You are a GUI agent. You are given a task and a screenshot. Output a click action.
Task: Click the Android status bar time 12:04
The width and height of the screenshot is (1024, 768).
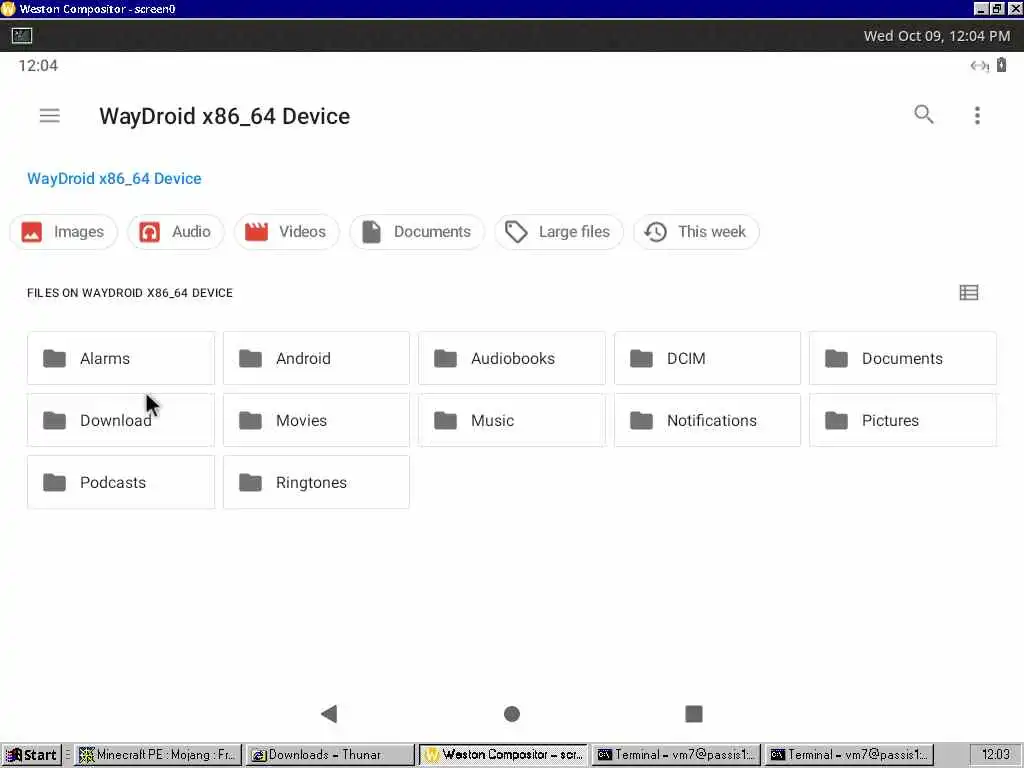click(x=38, y=65)
